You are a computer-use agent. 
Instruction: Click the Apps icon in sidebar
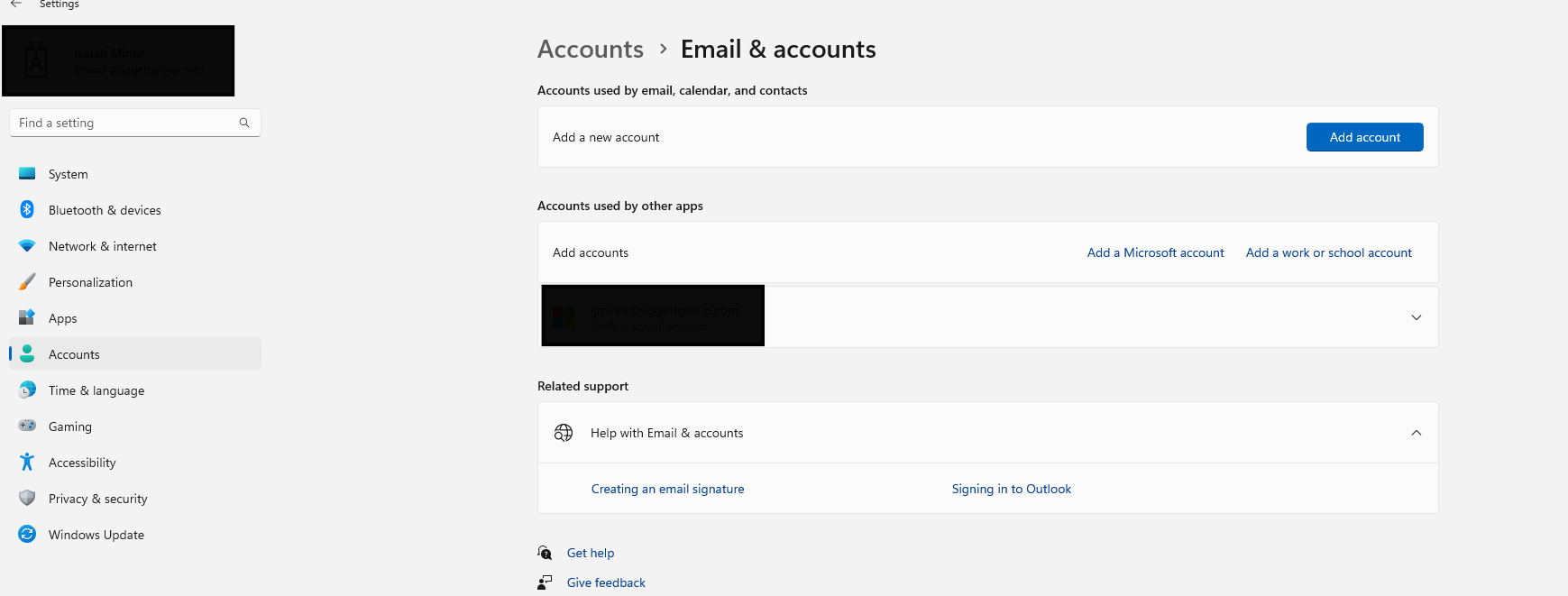pos(27,317)
